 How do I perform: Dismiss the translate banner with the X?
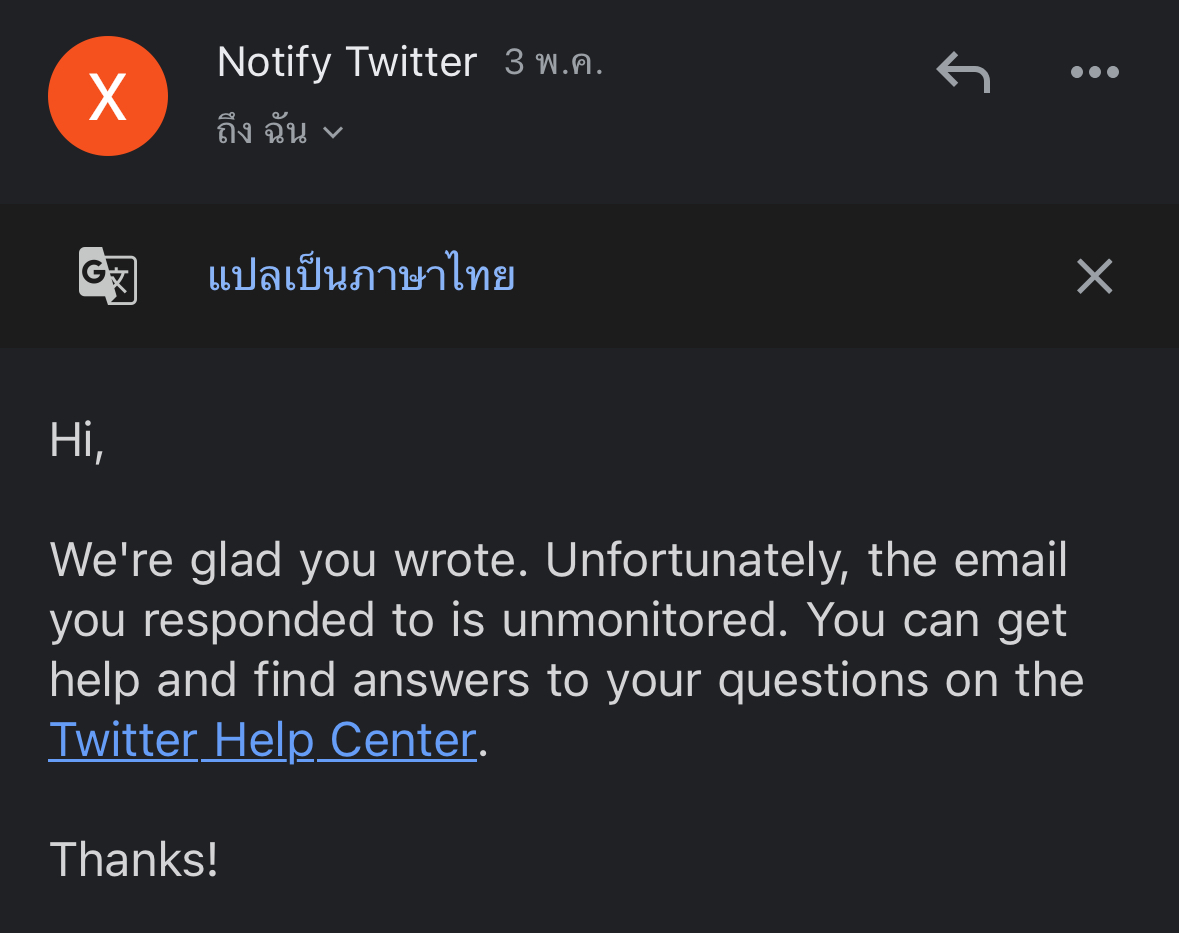coord(1094,276)
